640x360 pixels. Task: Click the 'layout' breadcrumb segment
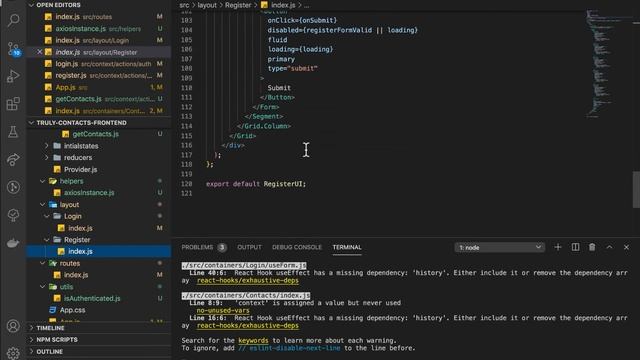(x=207, y=5)
